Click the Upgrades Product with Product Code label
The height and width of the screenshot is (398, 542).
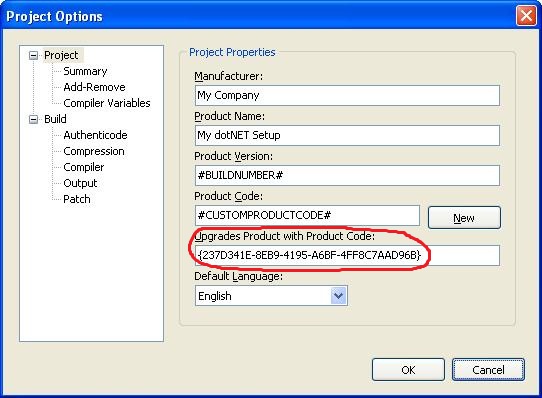[x=284, y=236]
